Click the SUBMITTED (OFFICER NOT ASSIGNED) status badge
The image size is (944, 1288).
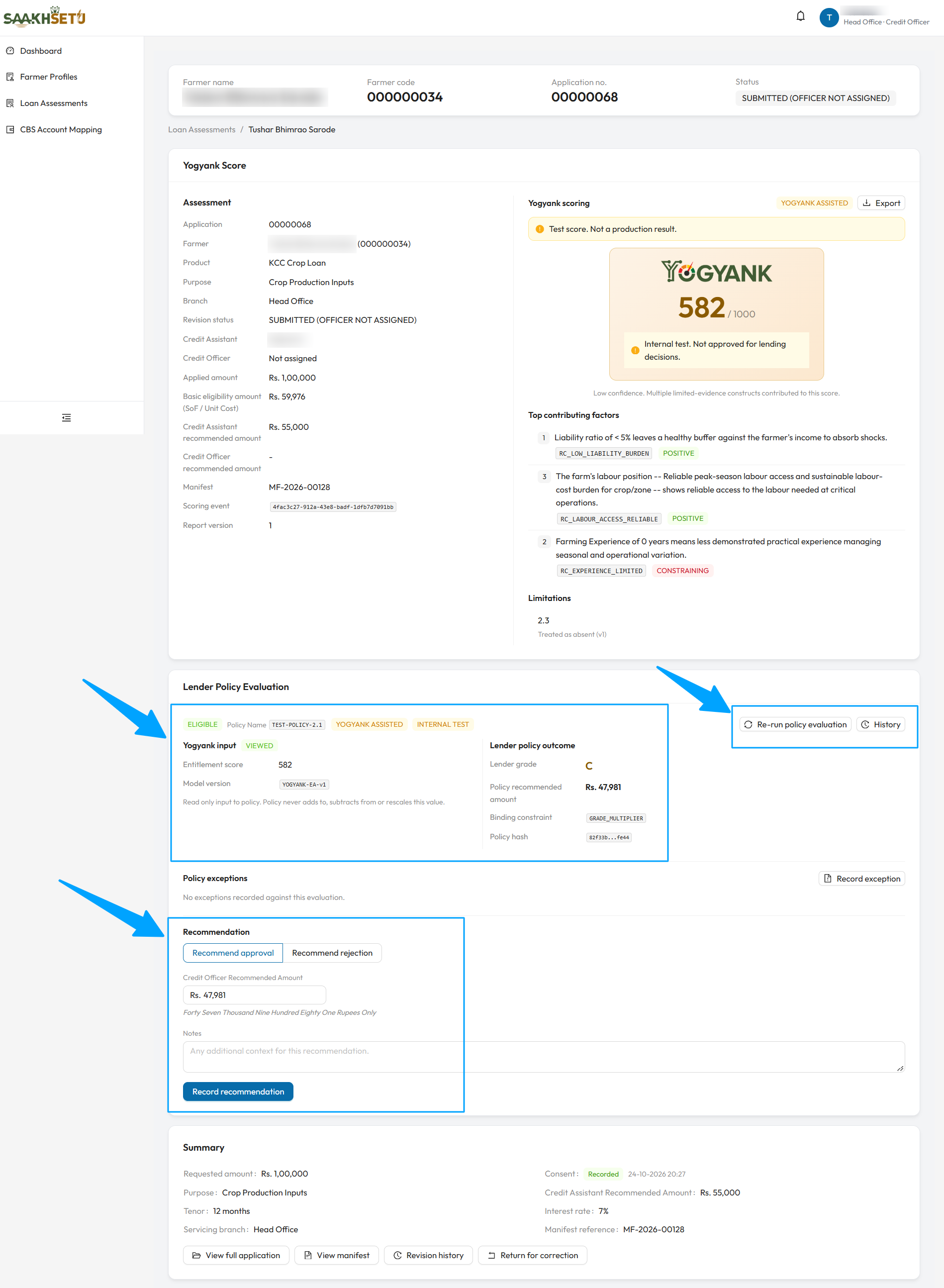pos(815,99)
